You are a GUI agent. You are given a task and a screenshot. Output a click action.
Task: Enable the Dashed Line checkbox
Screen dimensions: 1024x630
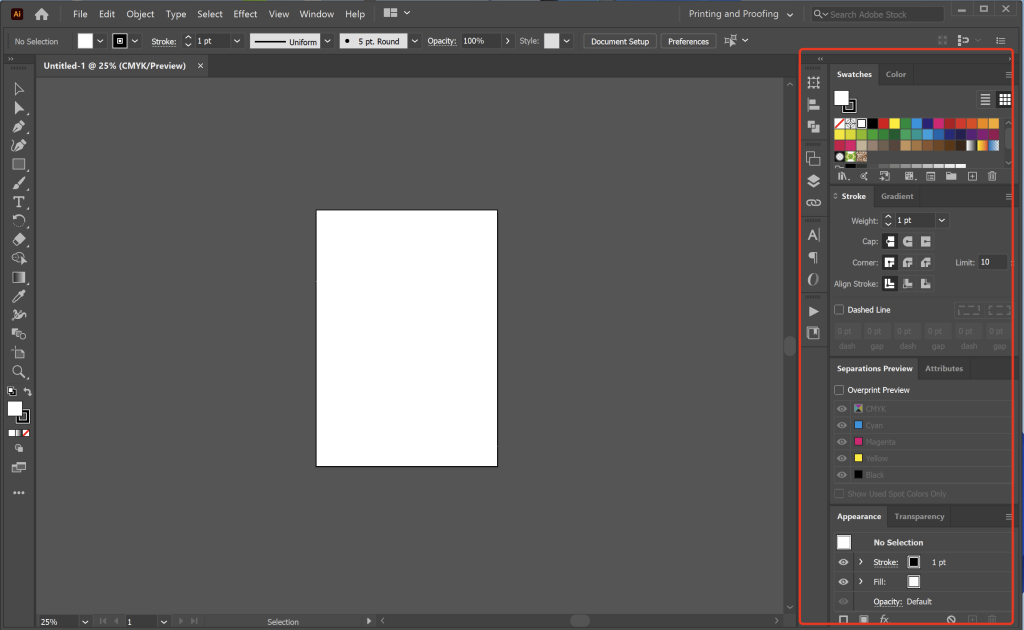pyautogui.click(x=840, y=310)
